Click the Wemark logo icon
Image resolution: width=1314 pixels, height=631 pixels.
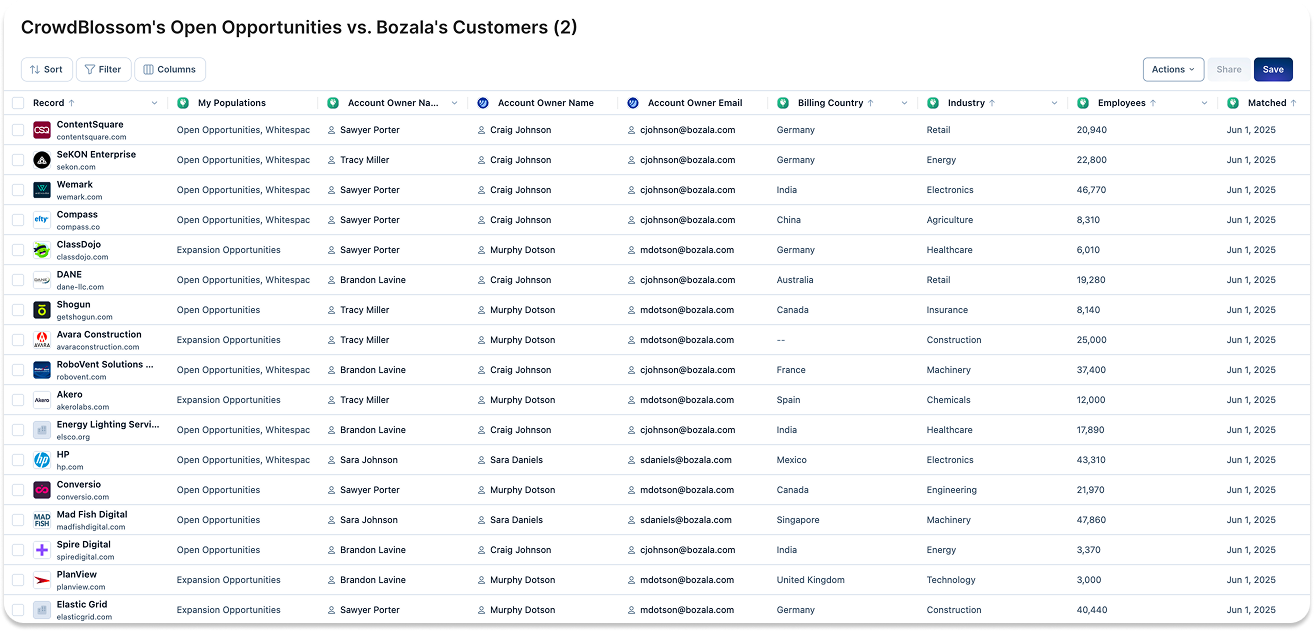42,190
